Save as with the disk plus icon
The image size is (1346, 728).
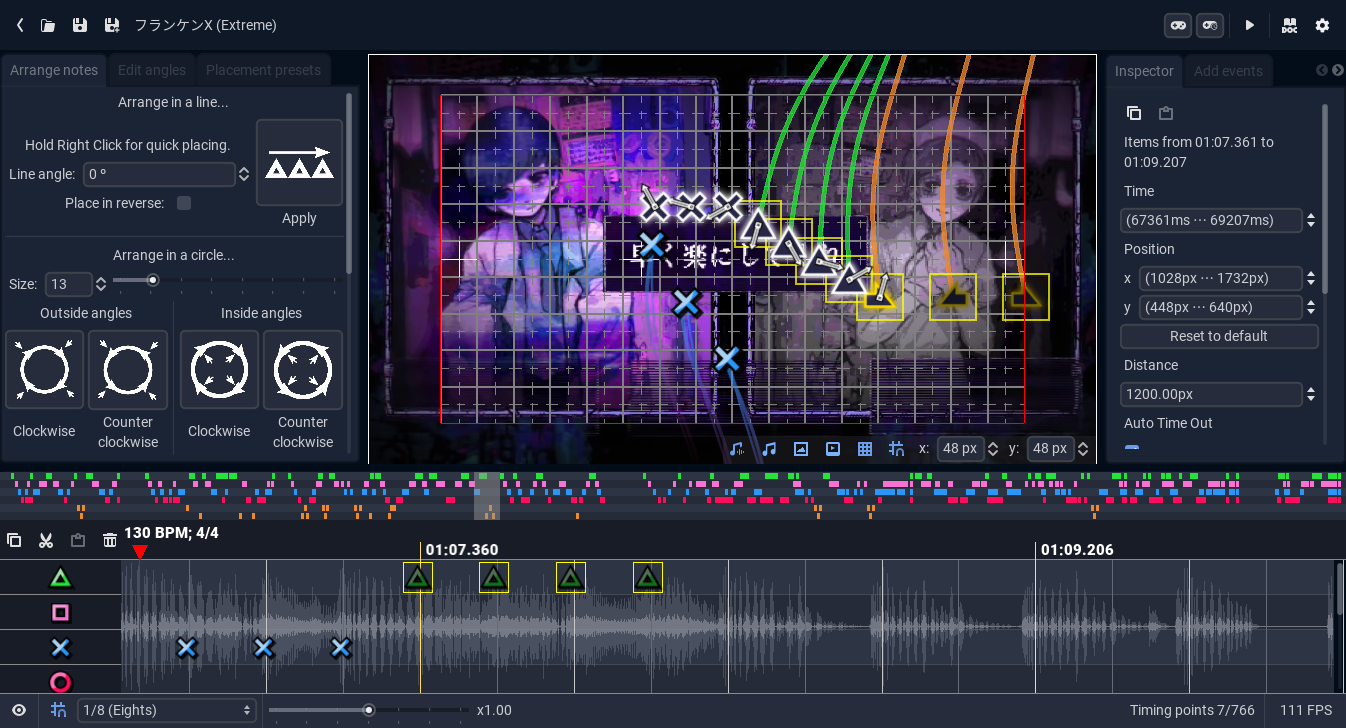(x=112, y=25)
